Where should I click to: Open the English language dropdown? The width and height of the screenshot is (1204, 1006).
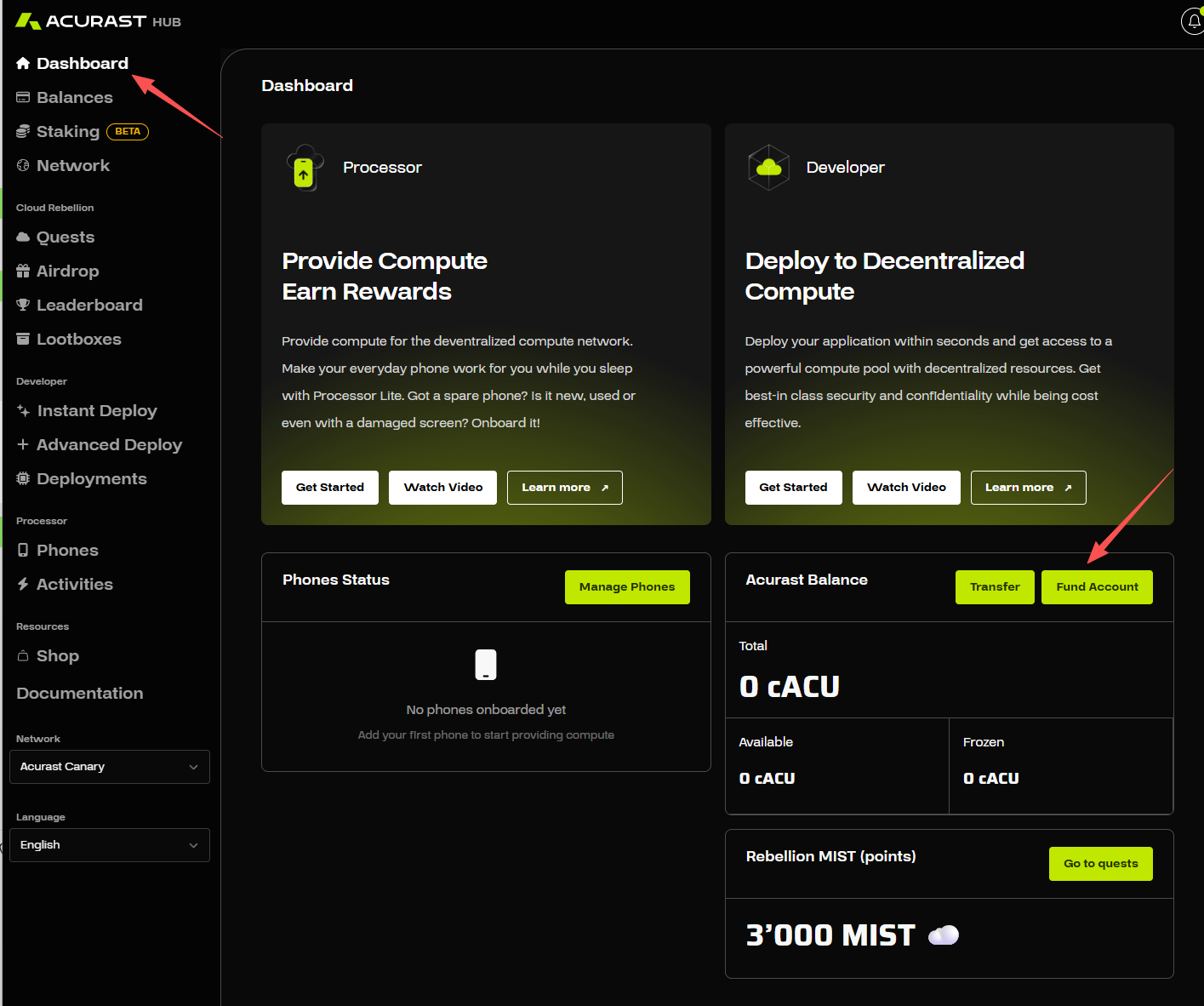click(x=110, y=845)
